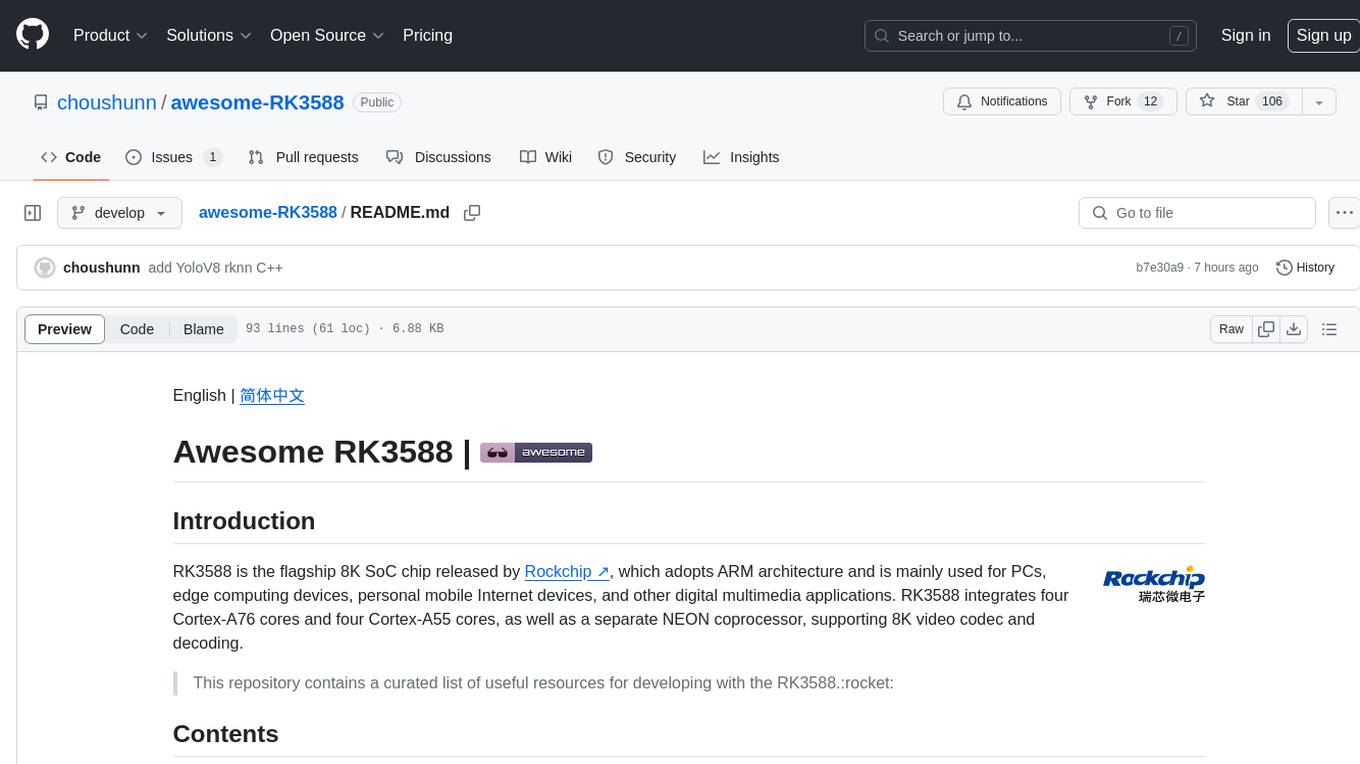The image size is (1360, 764).
Task: Expand the Open Source menu
Action: [327, 35]
